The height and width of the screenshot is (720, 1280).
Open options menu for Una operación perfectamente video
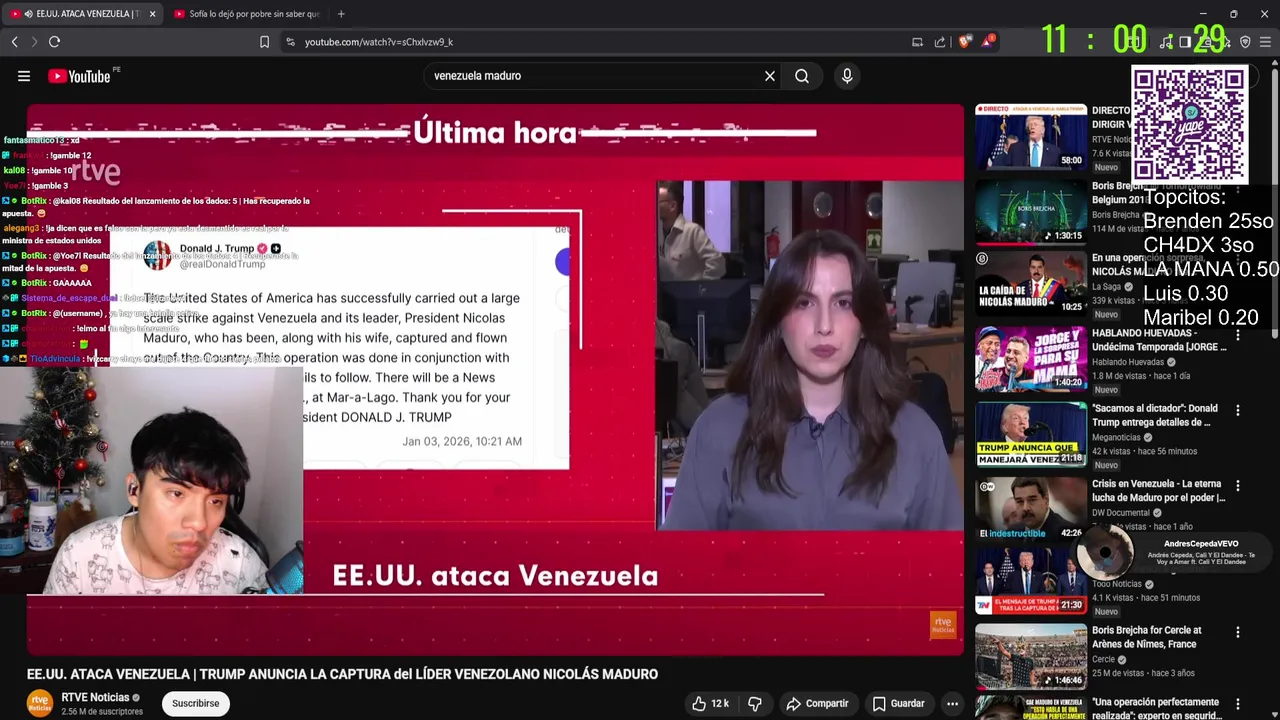(1238, 704)
